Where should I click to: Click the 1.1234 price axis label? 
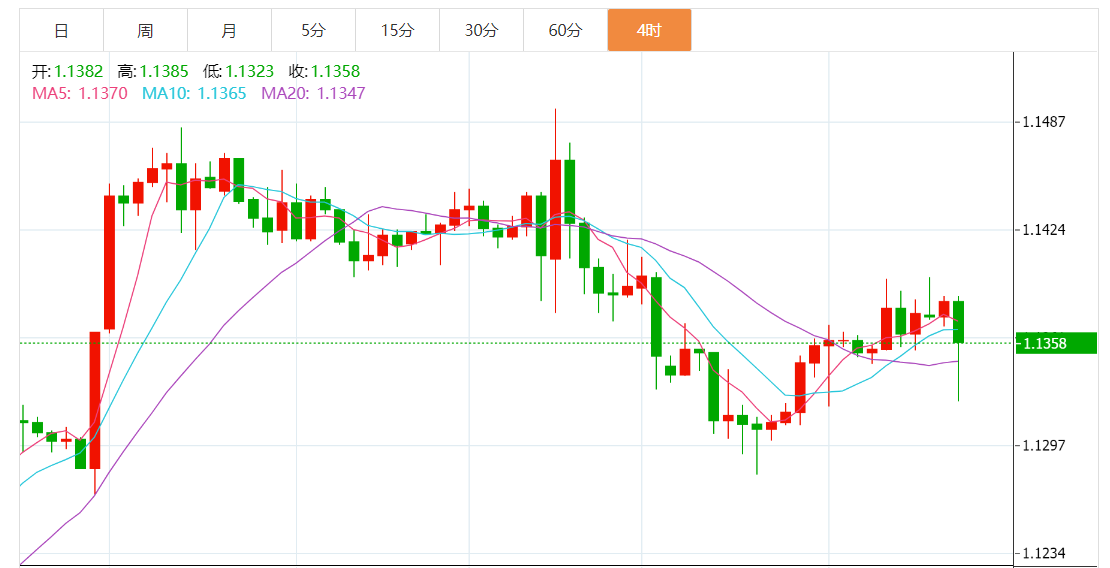(1043, 553)
